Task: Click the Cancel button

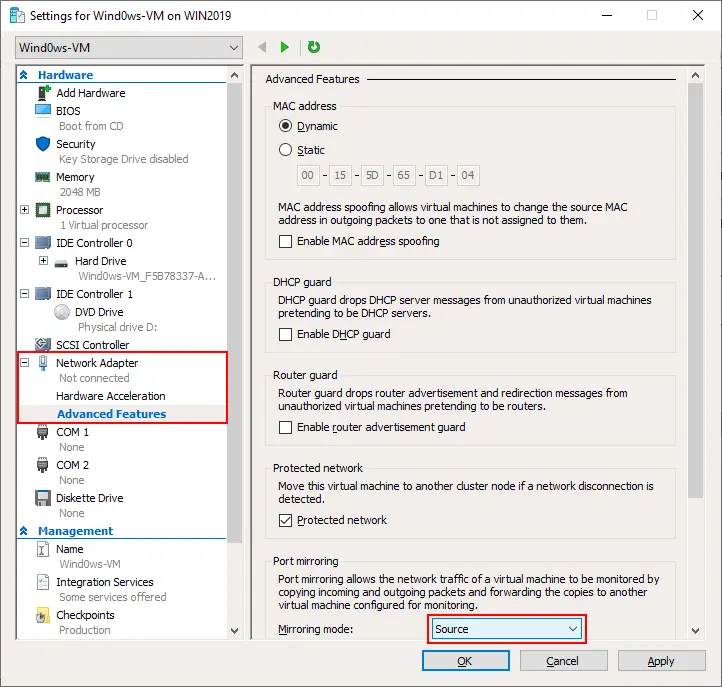Action: click(x=563, y=661)
